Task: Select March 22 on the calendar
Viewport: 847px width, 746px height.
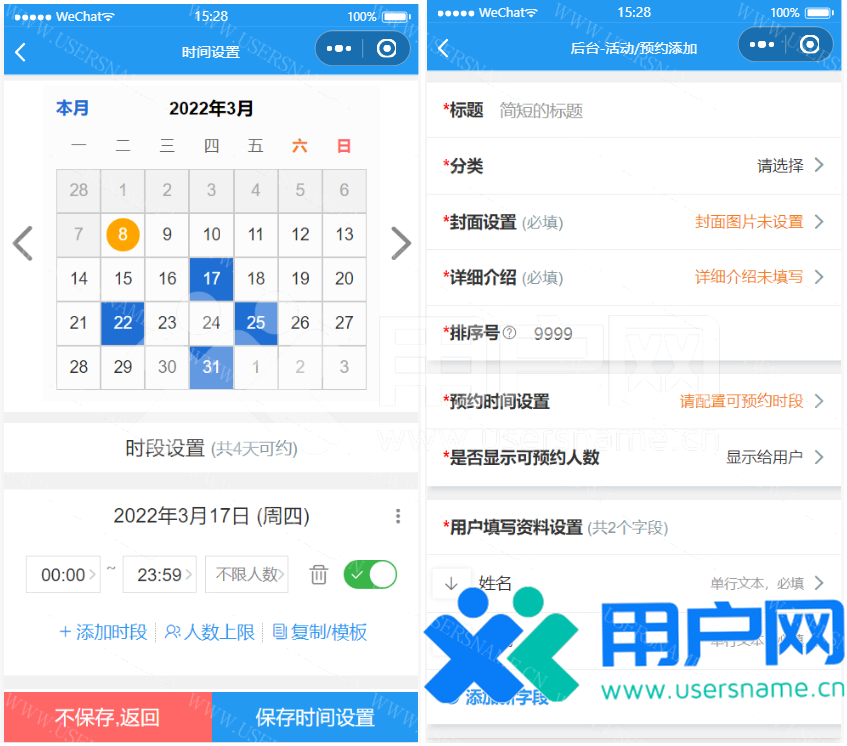Action: [x=123, y=323]
